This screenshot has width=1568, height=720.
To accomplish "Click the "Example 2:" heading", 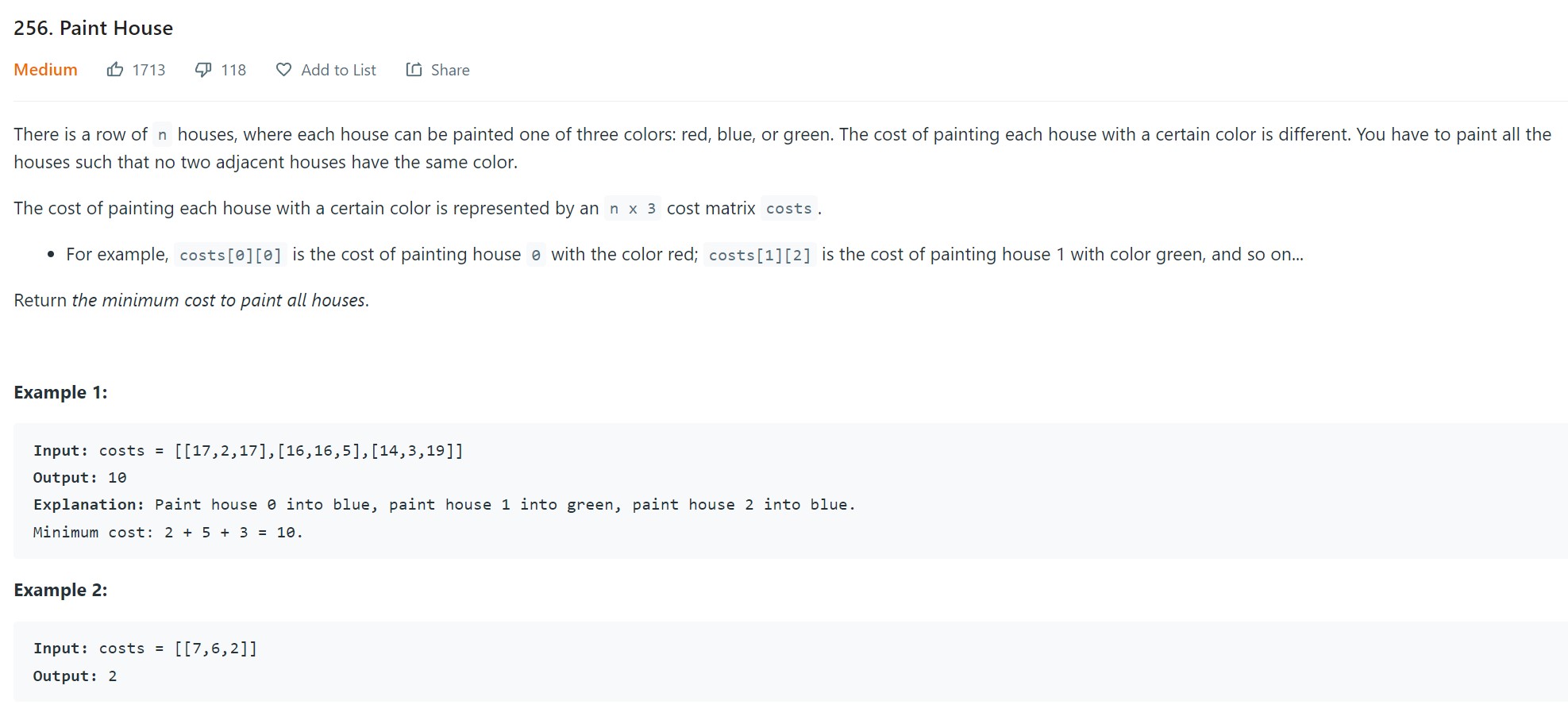I will coord(60,590).
